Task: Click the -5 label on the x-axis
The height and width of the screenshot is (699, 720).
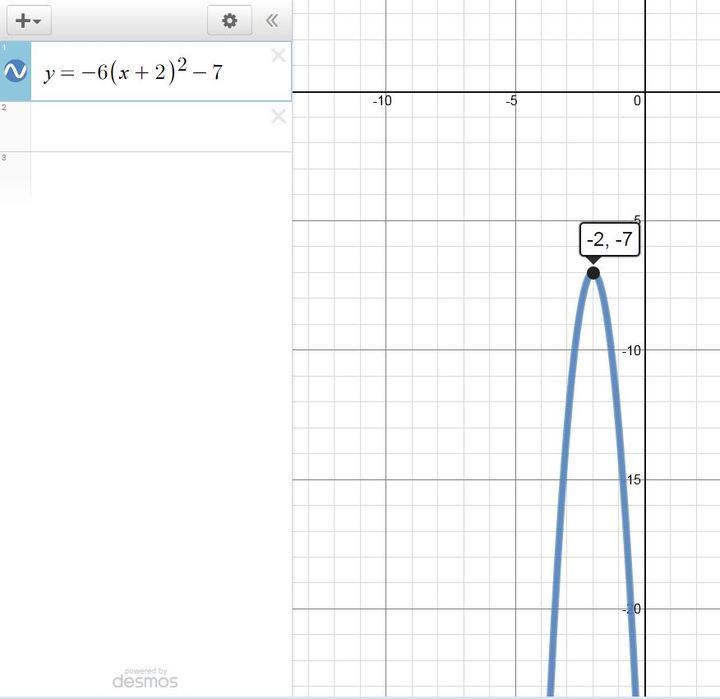Action: click(x=511, y=101)
